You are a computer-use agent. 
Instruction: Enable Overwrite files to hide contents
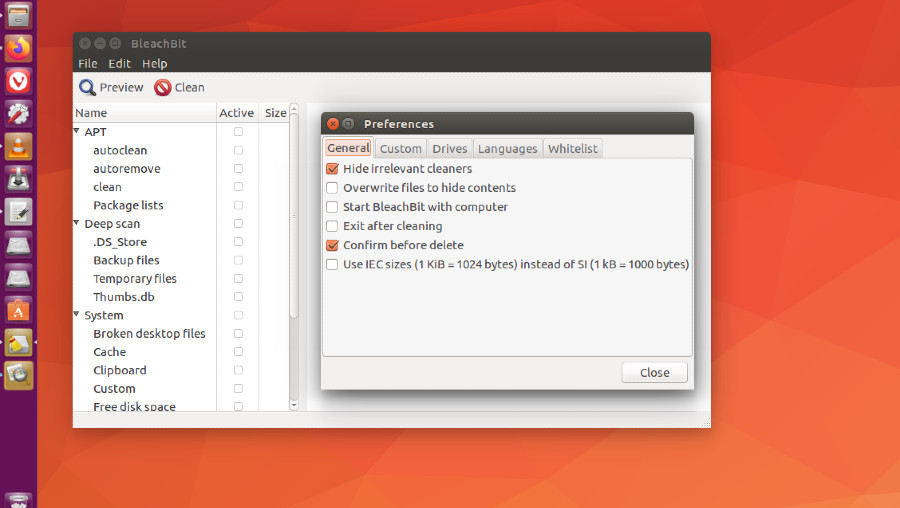pyautogui.click(x=332, y=188)
